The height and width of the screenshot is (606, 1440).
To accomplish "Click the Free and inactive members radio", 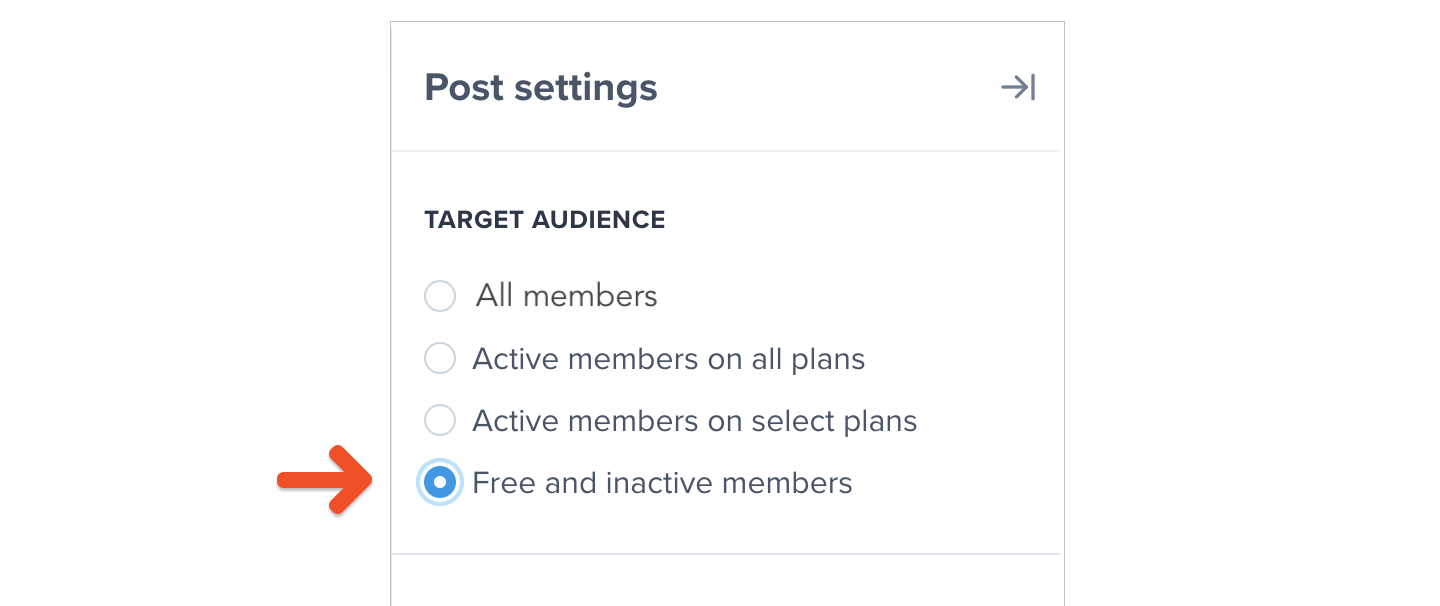I will coord(440,482).
